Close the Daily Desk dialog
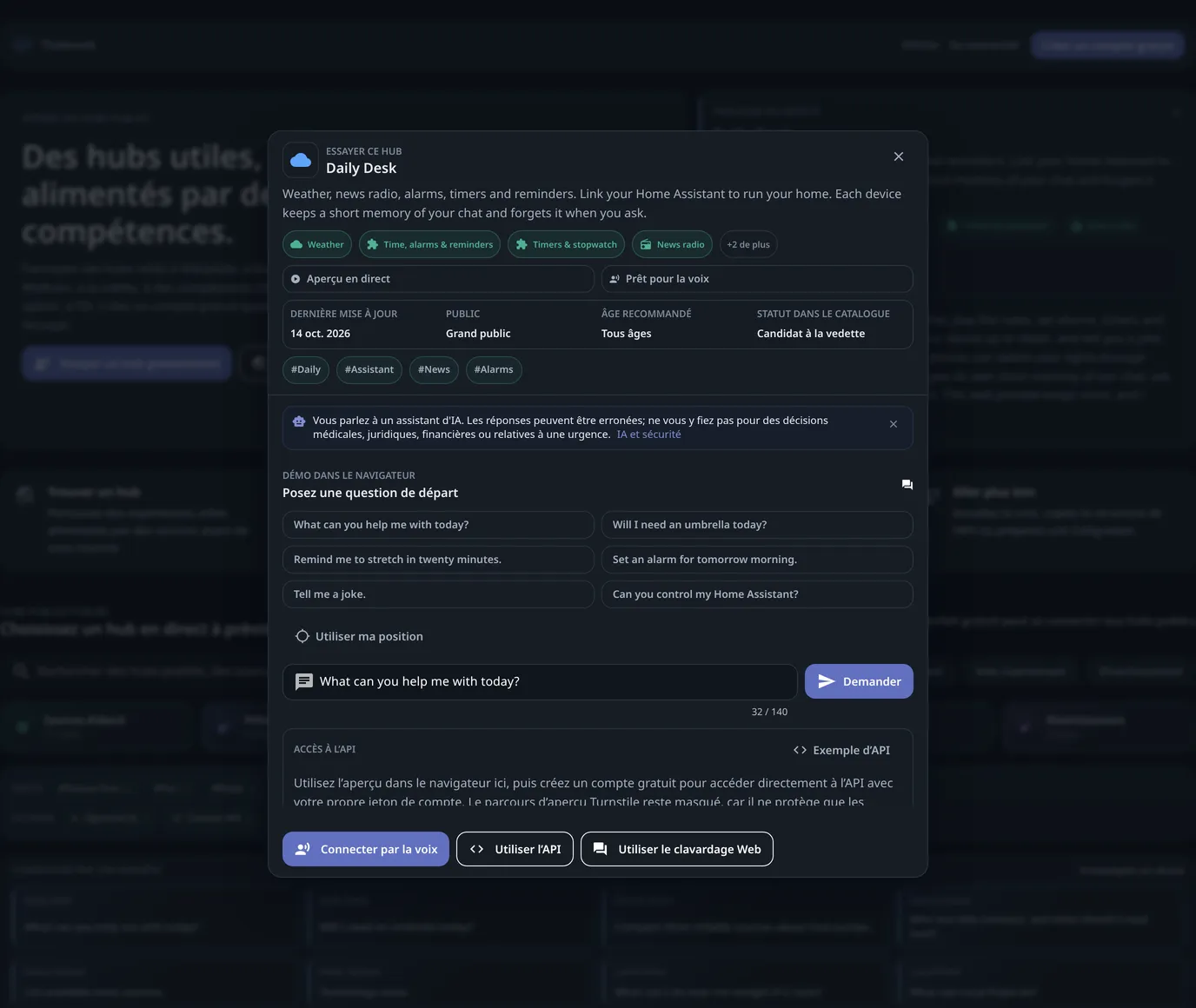This screenshot has width=1196, height=1008. [899, 156]
